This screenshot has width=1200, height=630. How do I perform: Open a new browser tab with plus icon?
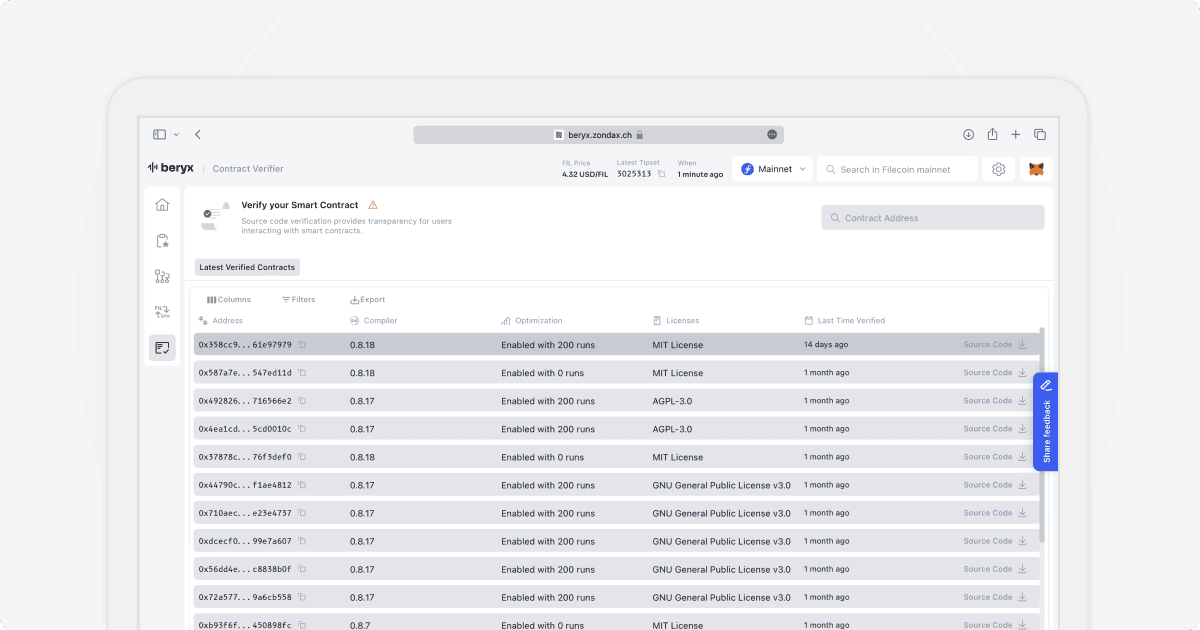click(1016, 134)
